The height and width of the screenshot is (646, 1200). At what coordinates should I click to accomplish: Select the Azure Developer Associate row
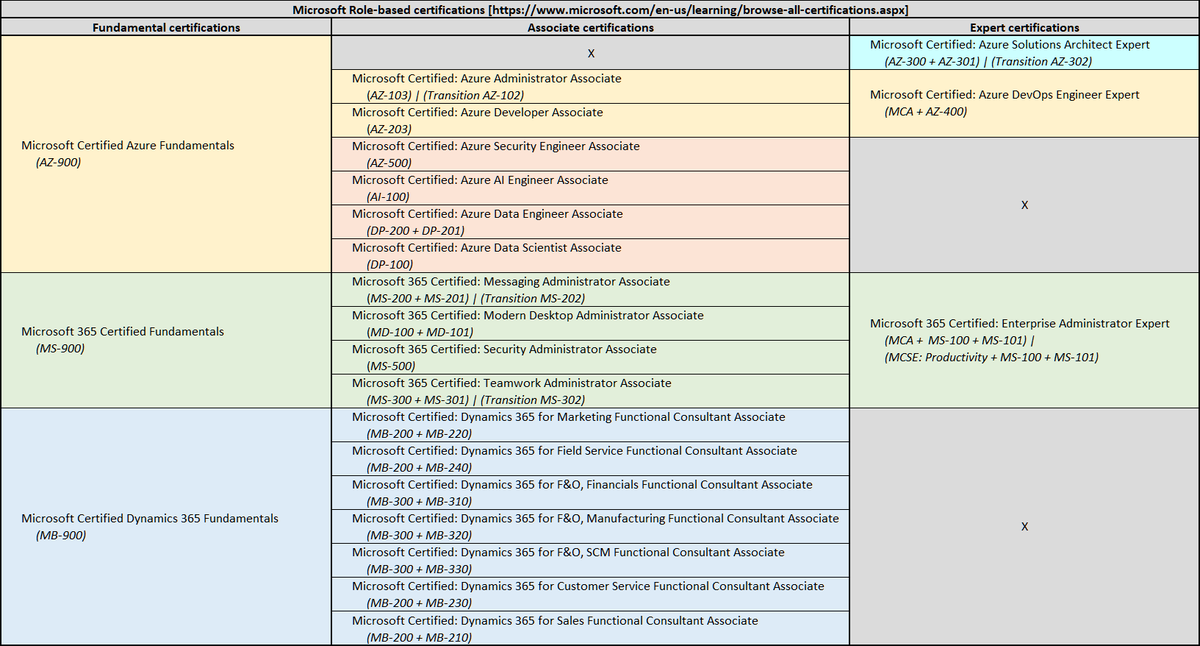(x=590, y=120)
